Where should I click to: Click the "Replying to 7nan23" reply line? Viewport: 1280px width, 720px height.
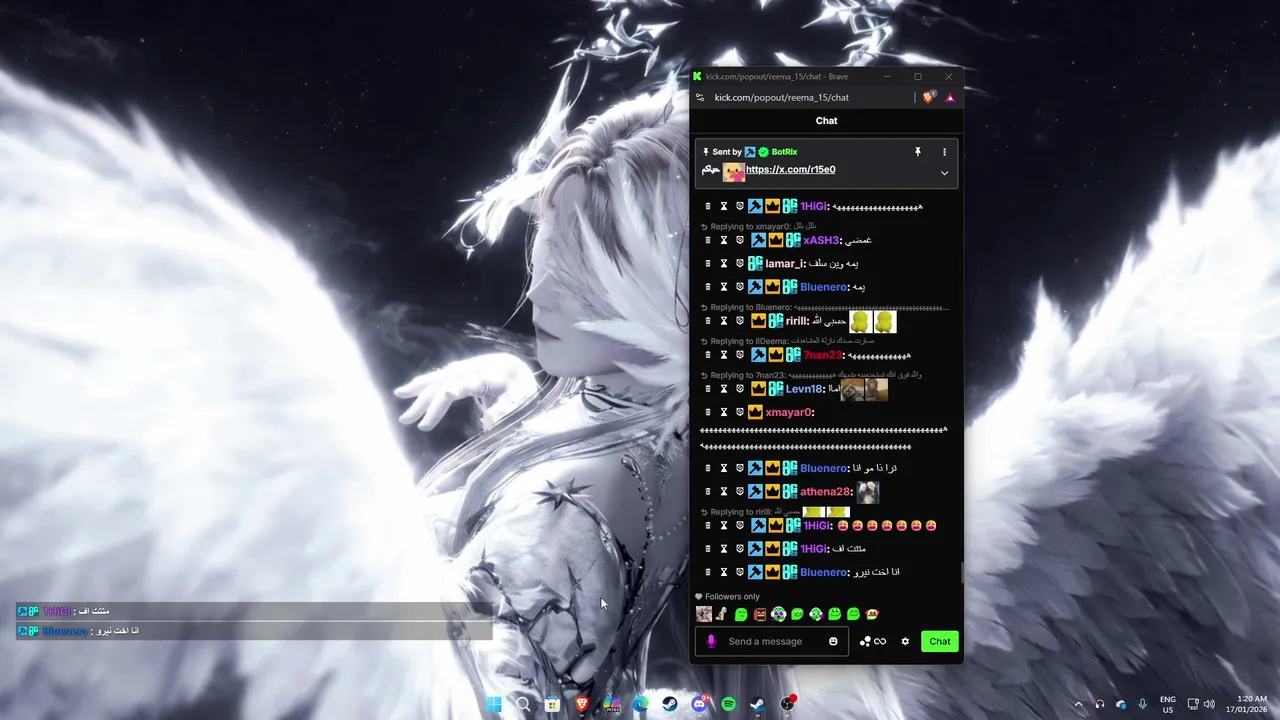[x=812, y=375]
